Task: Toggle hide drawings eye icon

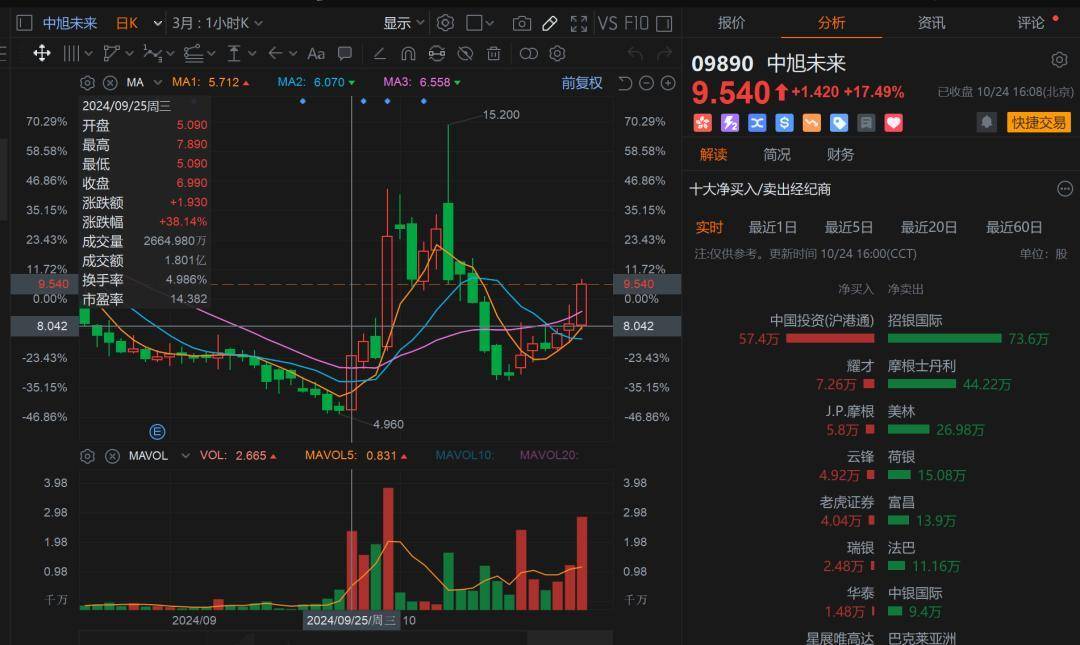Action: (x=465, y=53)
